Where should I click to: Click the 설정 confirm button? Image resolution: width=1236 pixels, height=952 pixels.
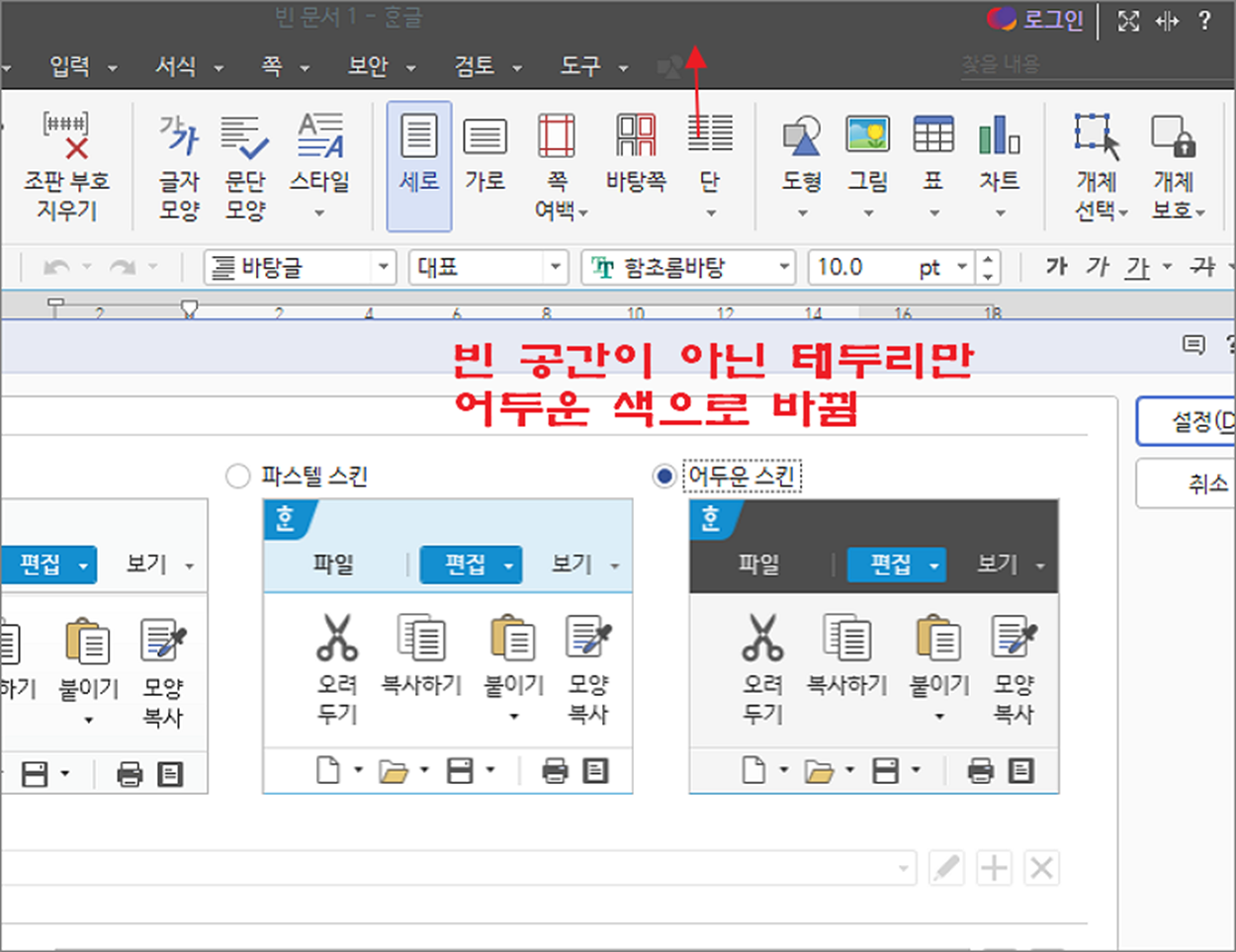tap(1187, 422)
